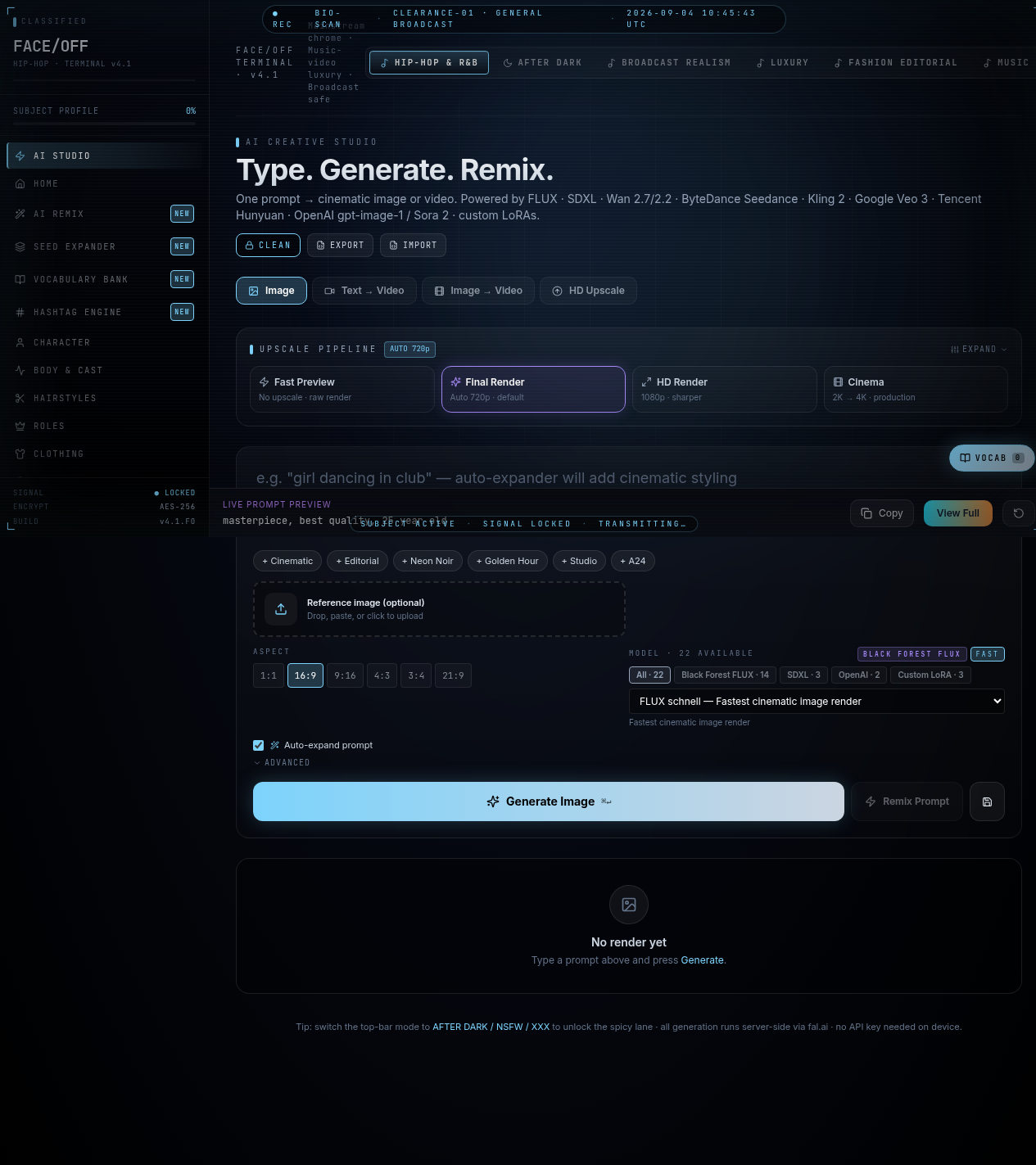The height and width of the screenshot is (1165, 1036).
Task: Click the Import button
Action: click(413, 245)
